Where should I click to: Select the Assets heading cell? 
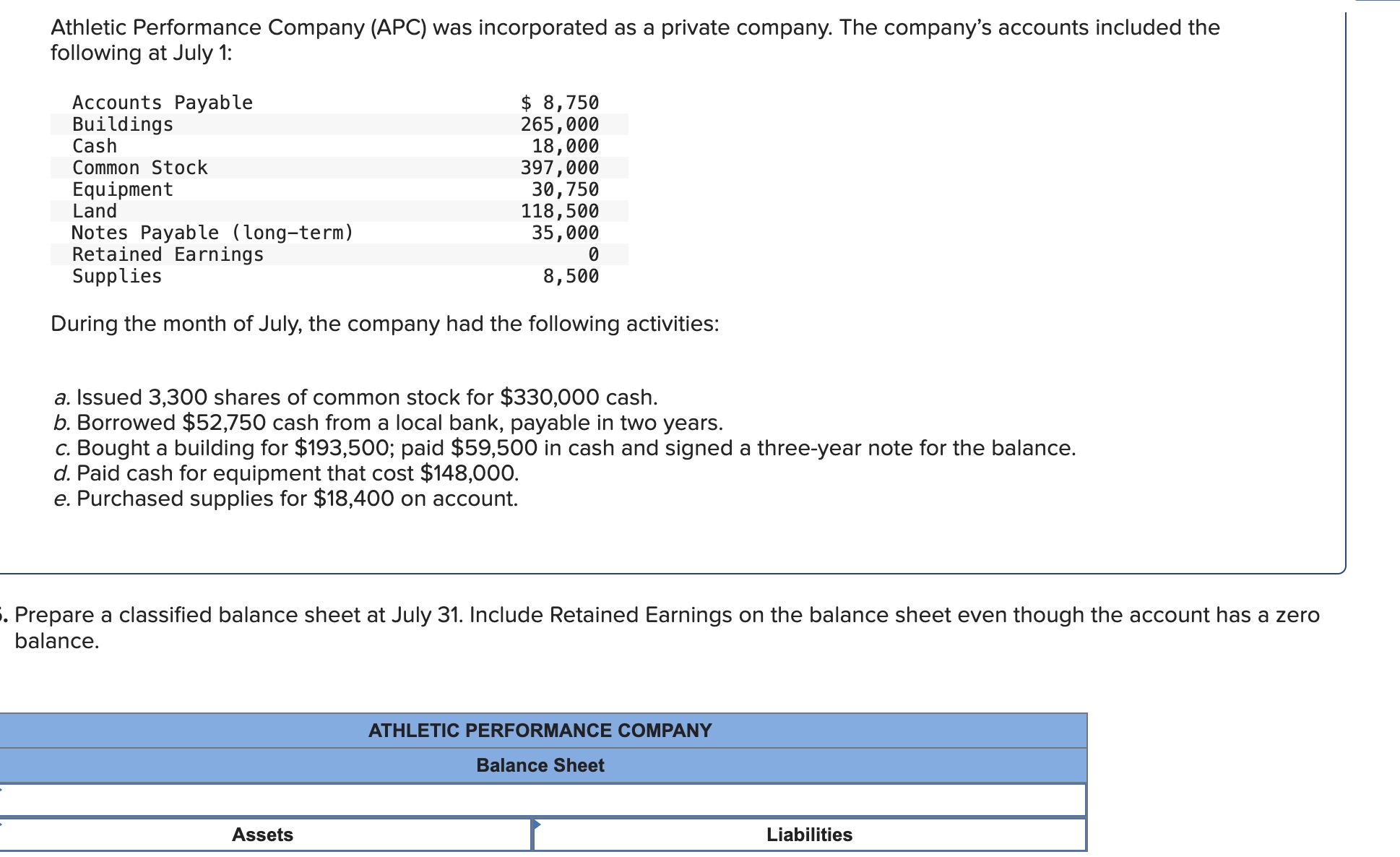pos(263,835)
